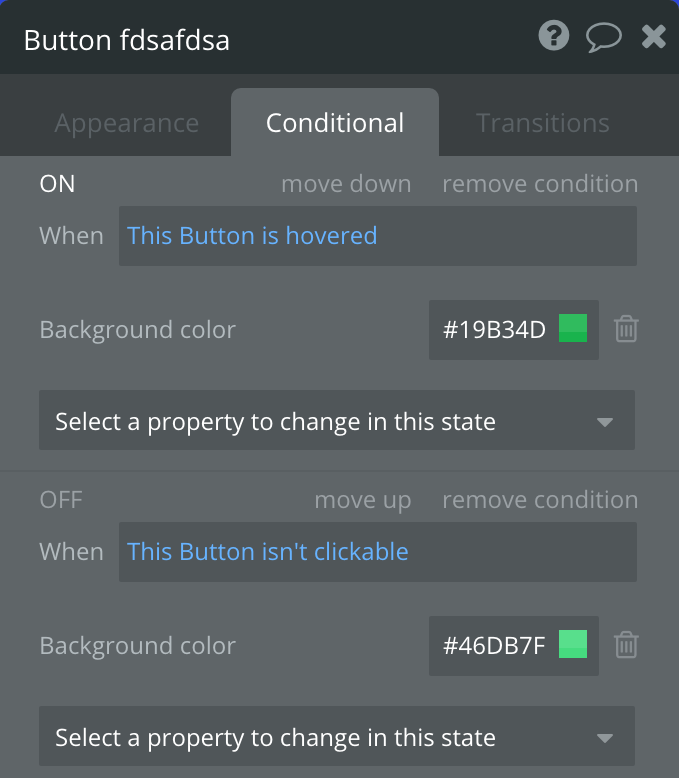Switch to the Transitions tab
Screen dimensions: 679x778
click(x=542, y=123)
